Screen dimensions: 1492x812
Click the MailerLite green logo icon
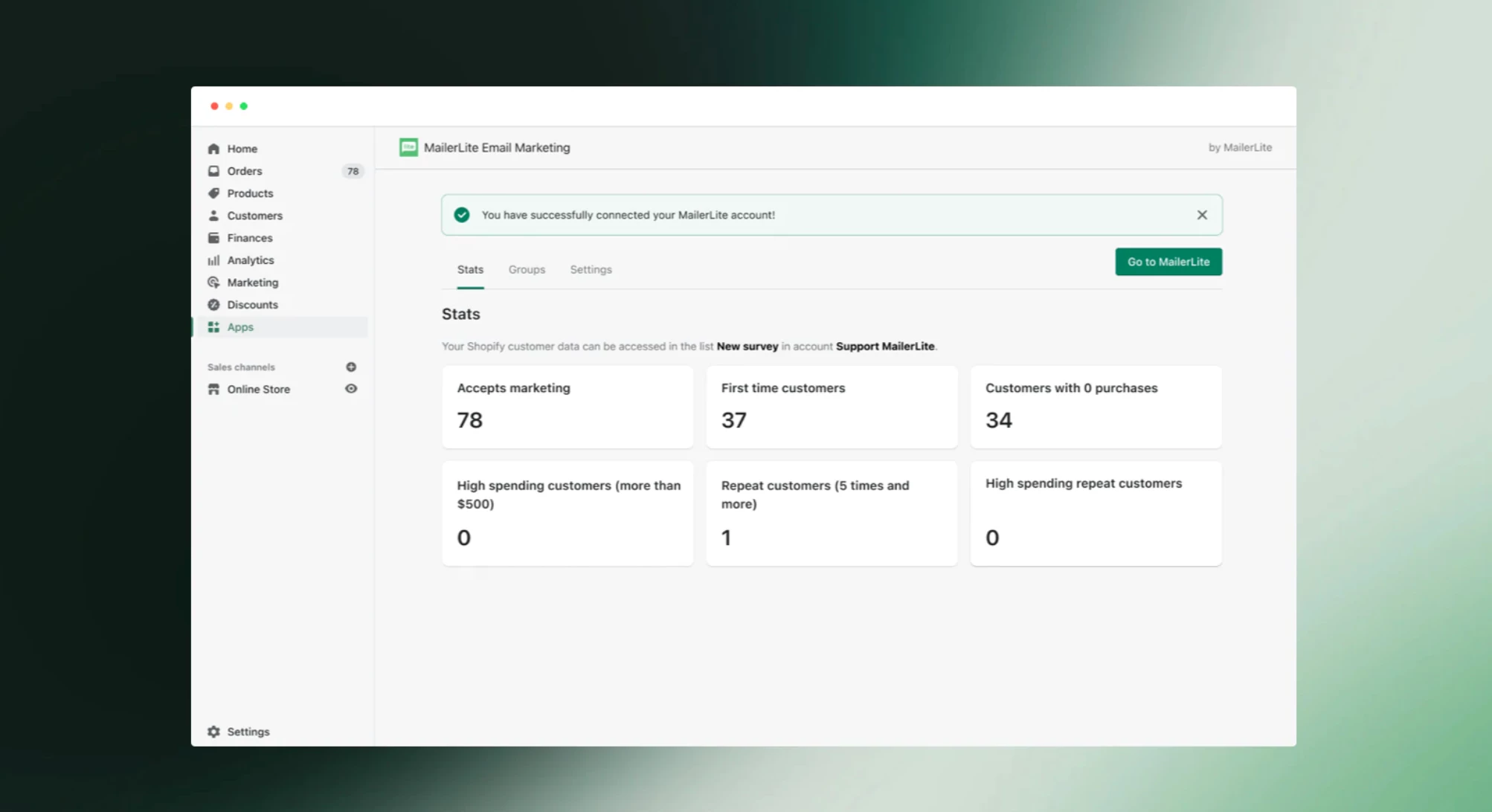(408, 147)
